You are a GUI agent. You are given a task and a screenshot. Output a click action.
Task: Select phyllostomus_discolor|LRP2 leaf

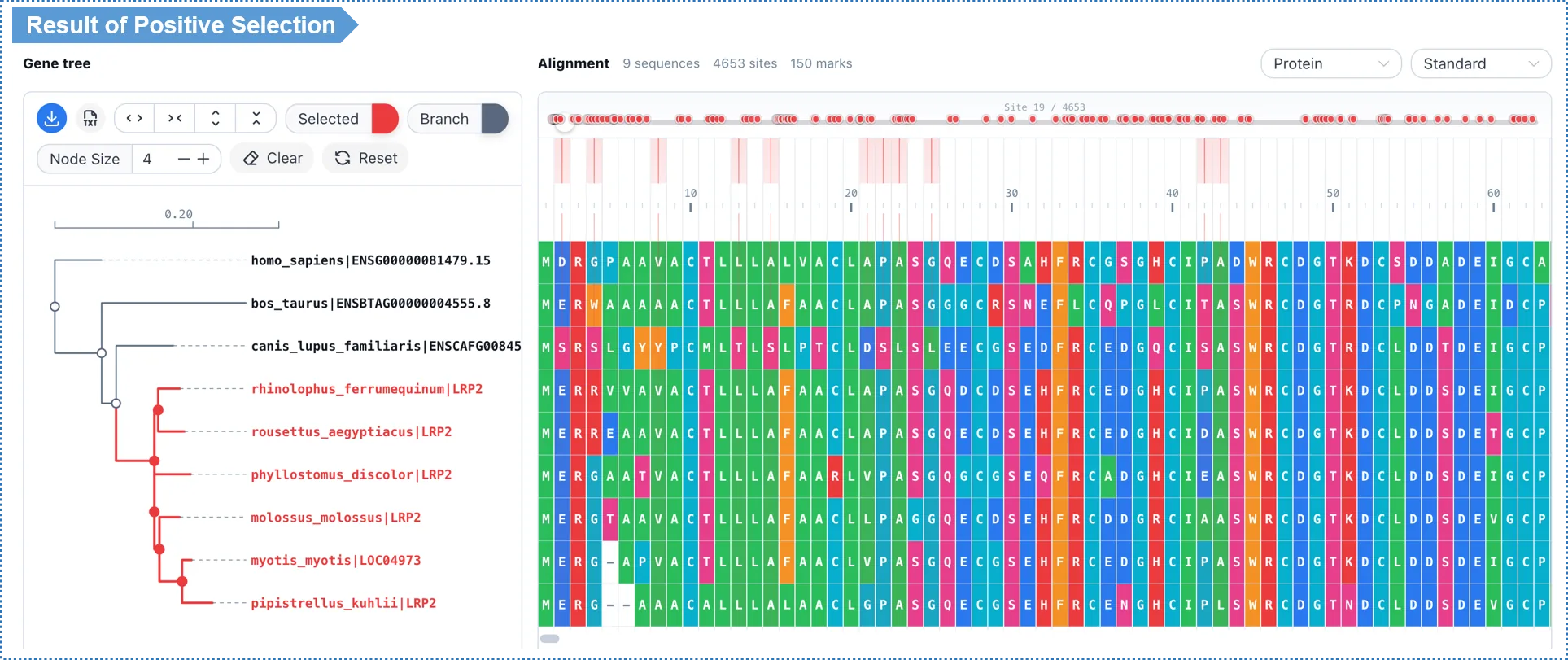coord(351,474)
